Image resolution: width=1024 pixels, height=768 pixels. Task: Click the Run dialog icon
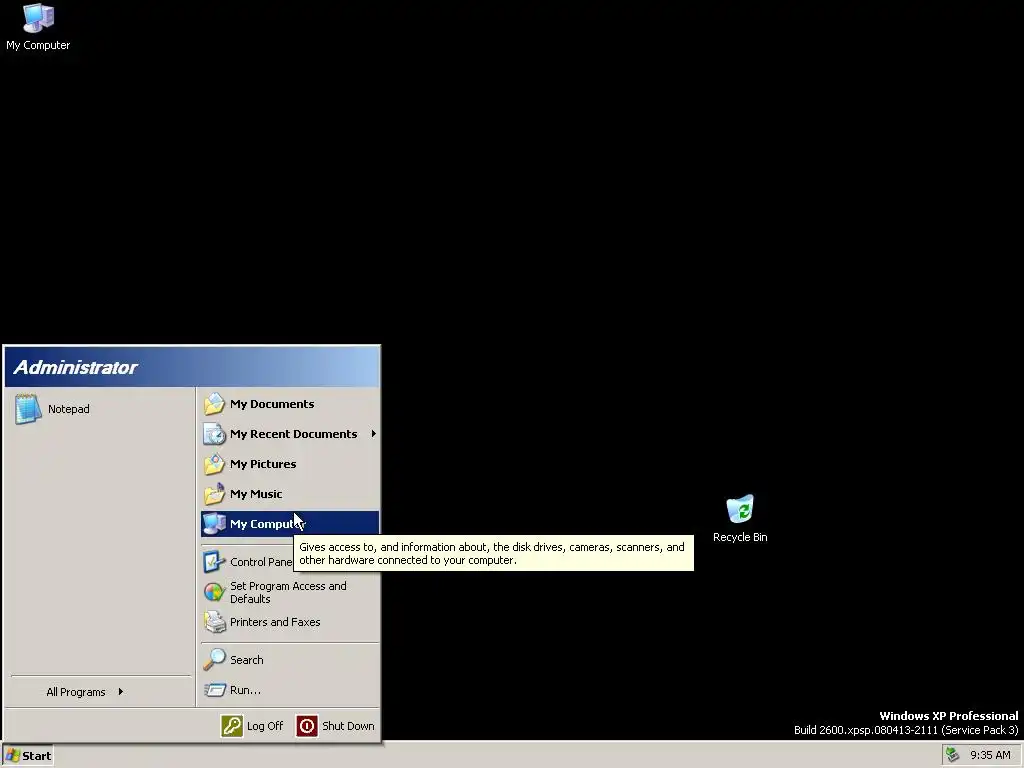pos(214,690)
